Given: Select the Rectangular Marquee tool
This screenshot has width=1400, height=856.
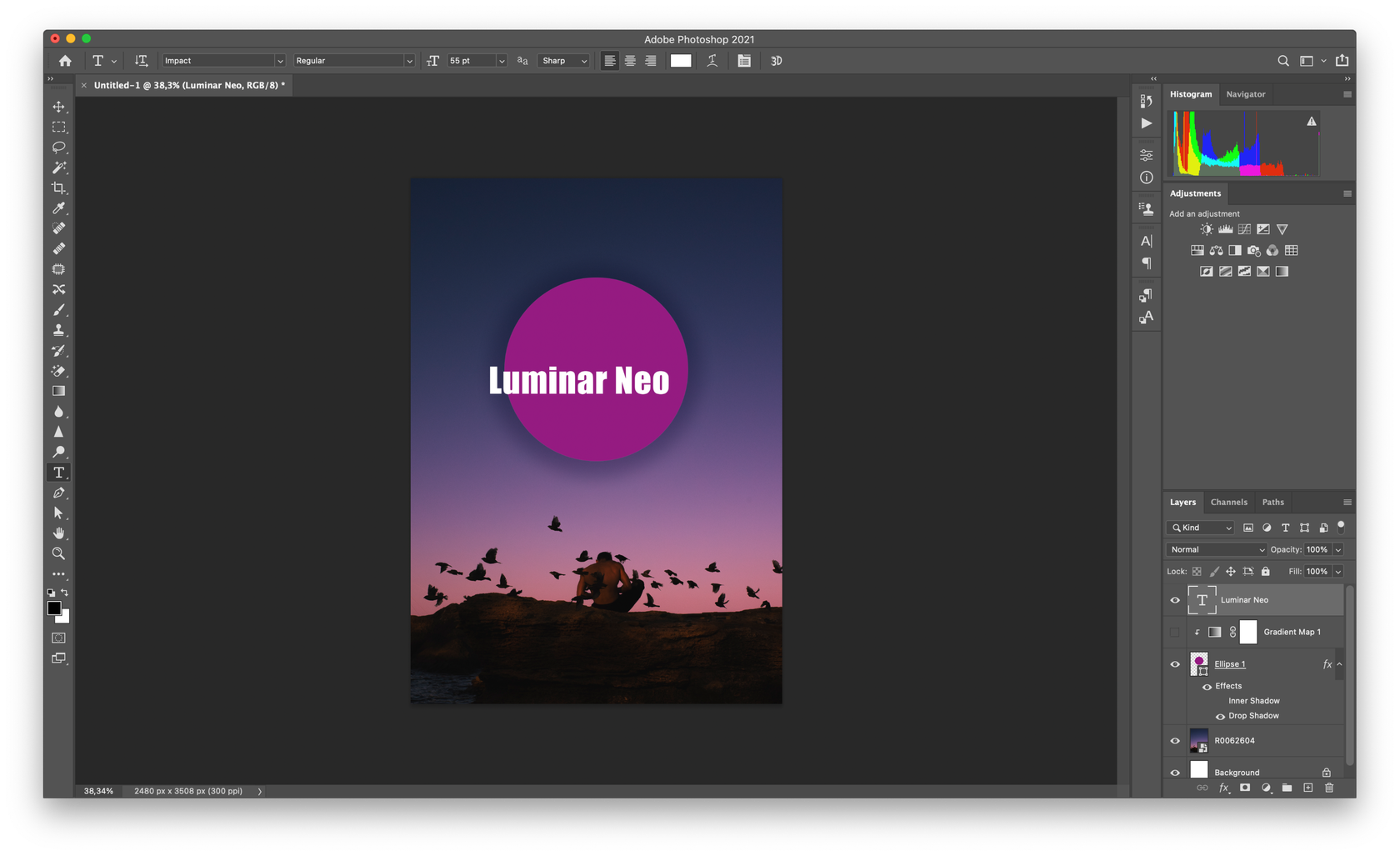Looking at the screenshot, I should [58, 128].
